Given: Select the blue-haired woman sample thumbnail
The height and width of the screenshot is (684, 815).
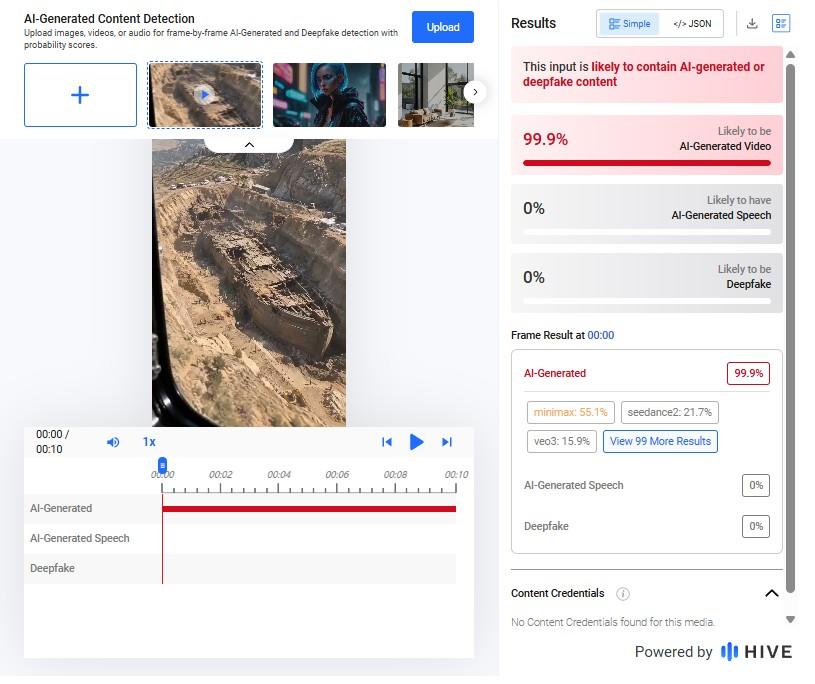Looking at the screenshot, I should click(x=330, y=95).
